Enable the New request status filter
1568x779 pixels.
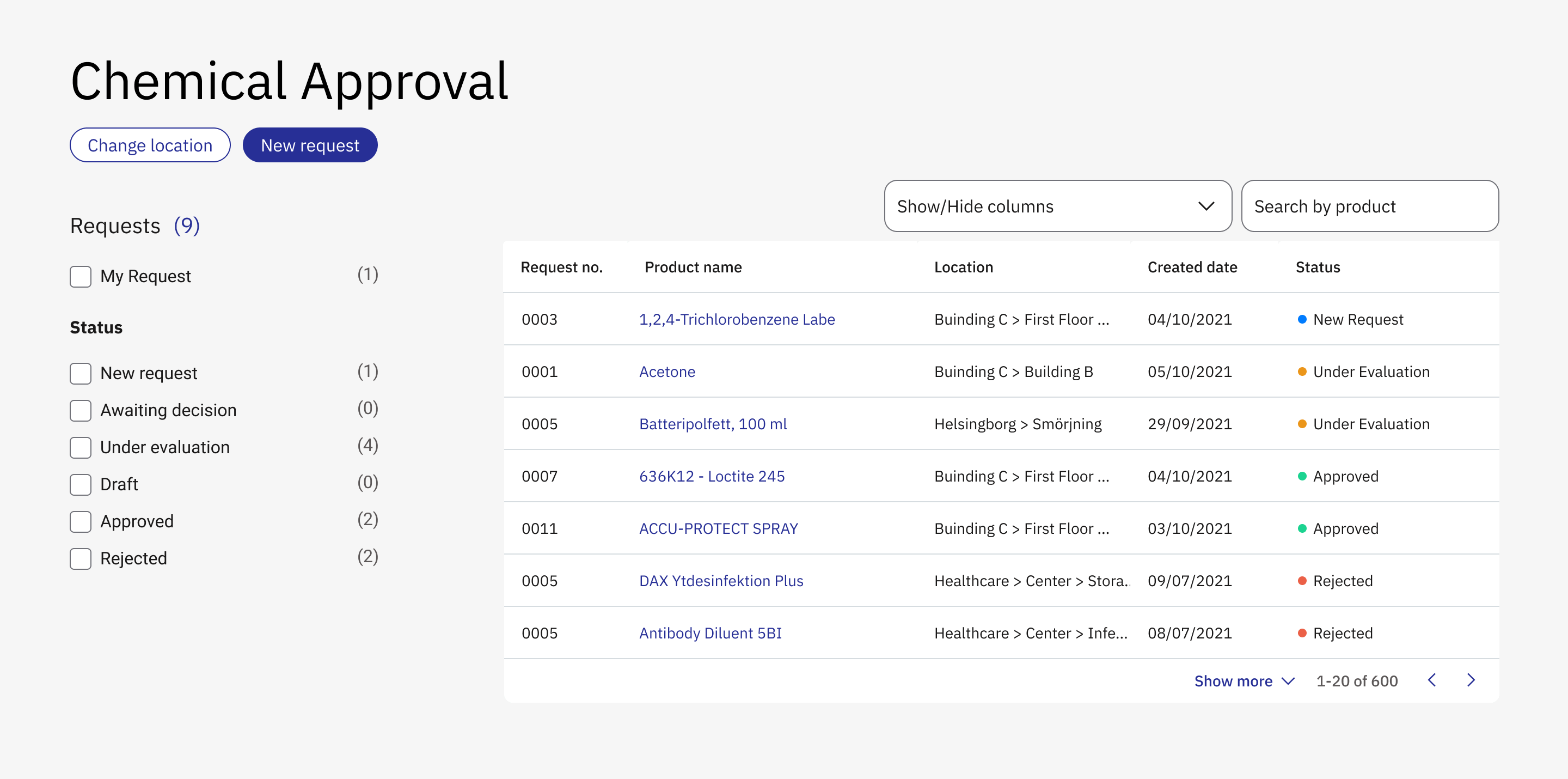81,373
